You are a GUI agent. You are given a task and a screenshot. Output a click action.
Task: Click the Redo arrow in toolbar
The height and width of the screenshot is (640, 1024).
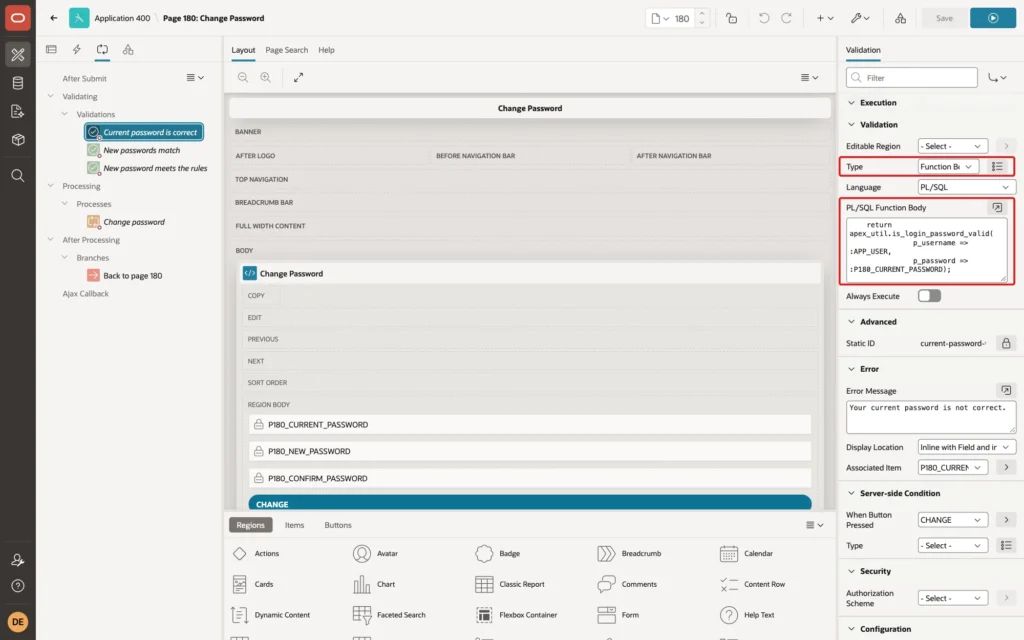pyautogui.click(x=786, y=18)
